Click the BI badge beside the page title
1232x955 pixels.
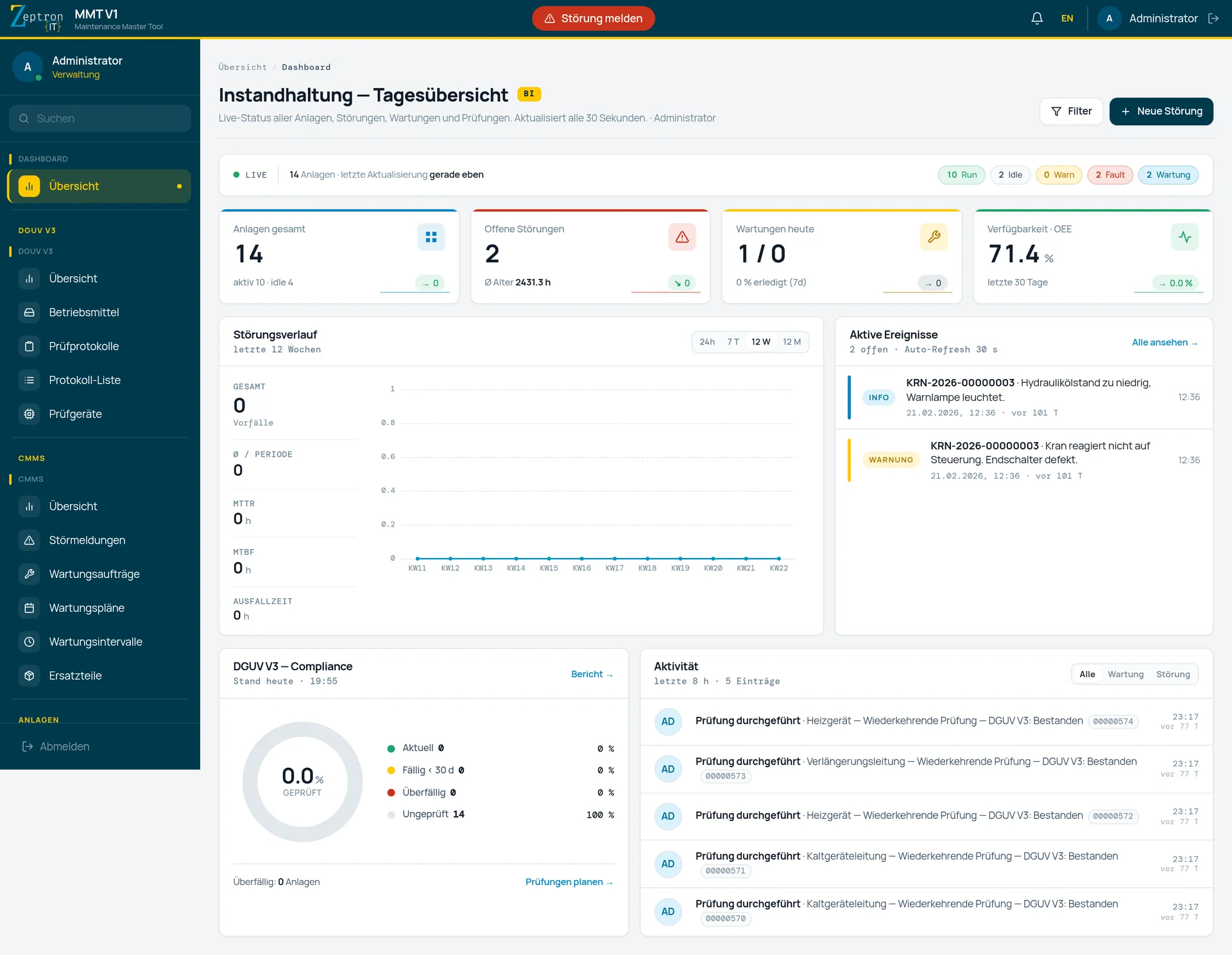(529, 94)
